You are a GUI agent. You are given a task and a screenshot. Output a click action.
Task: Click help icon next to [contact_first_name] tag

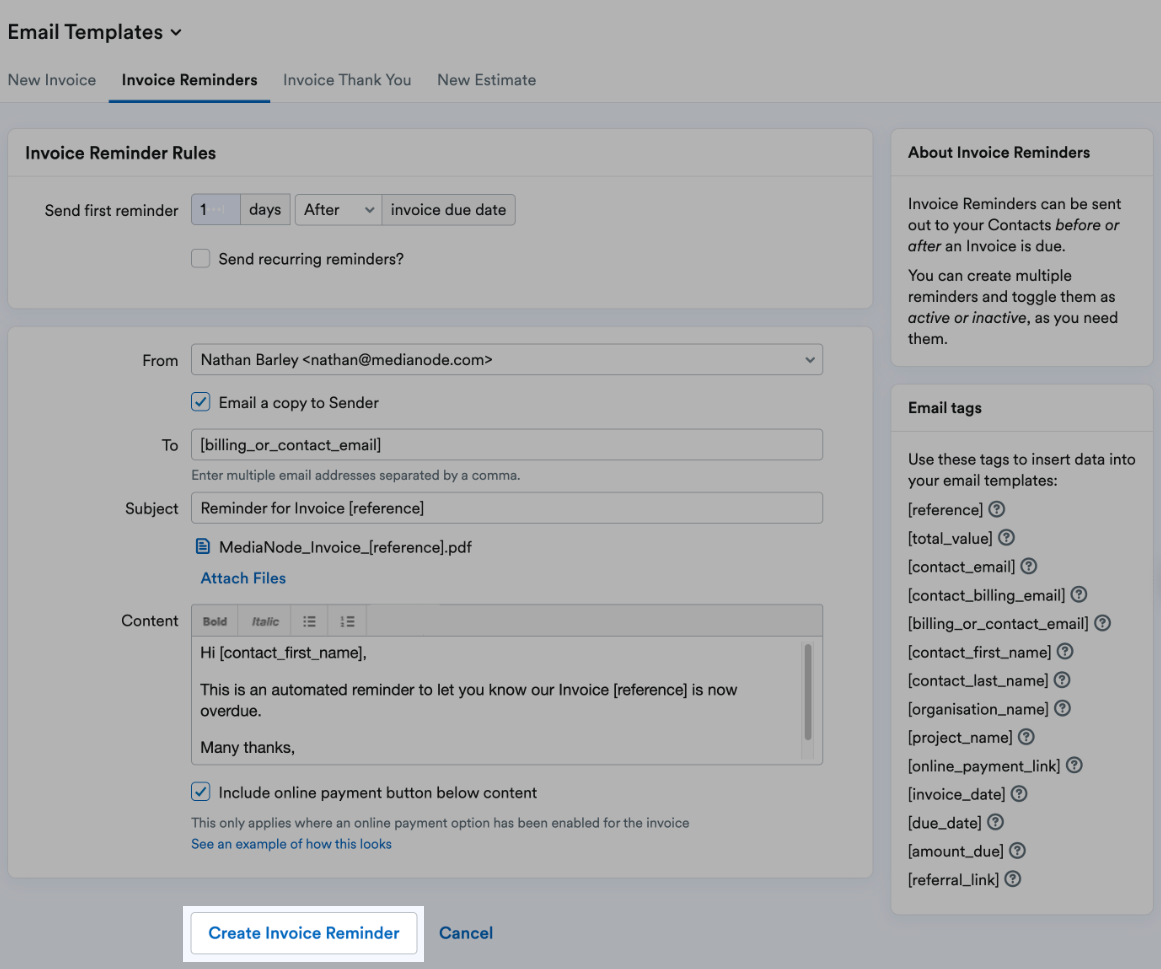click(x=1065, y=651)
